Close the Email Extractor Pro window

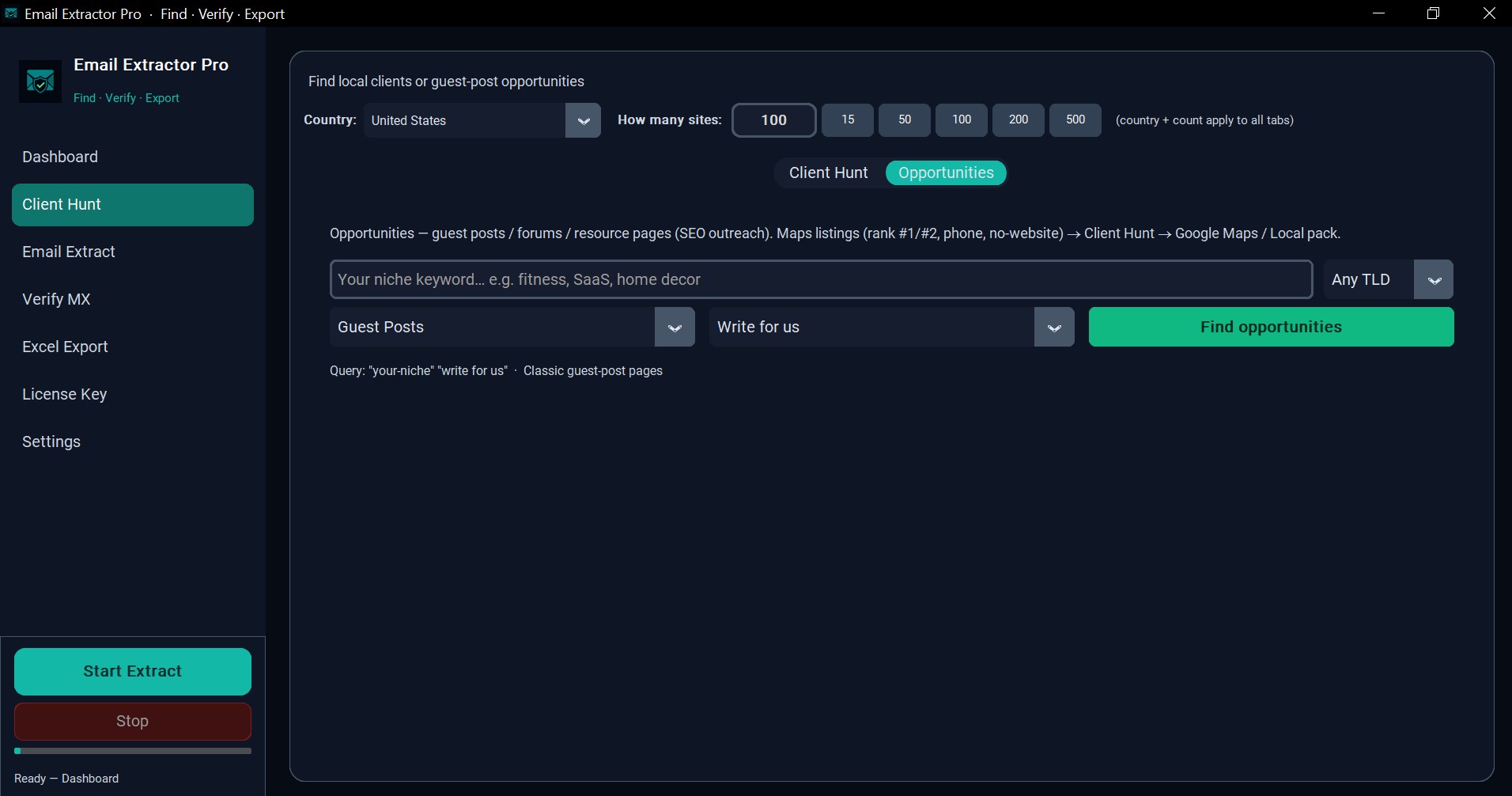click(1489, 13)
